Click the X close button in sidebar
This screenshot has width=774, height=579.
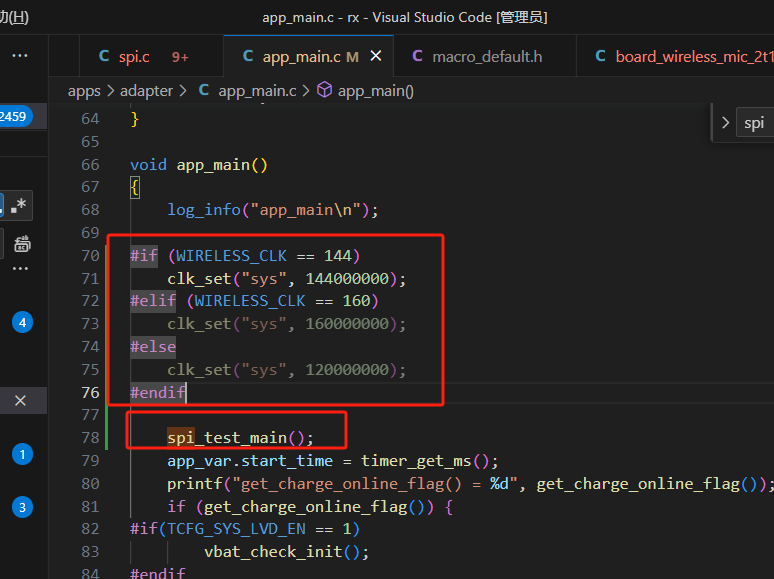(x=20, y=400)
